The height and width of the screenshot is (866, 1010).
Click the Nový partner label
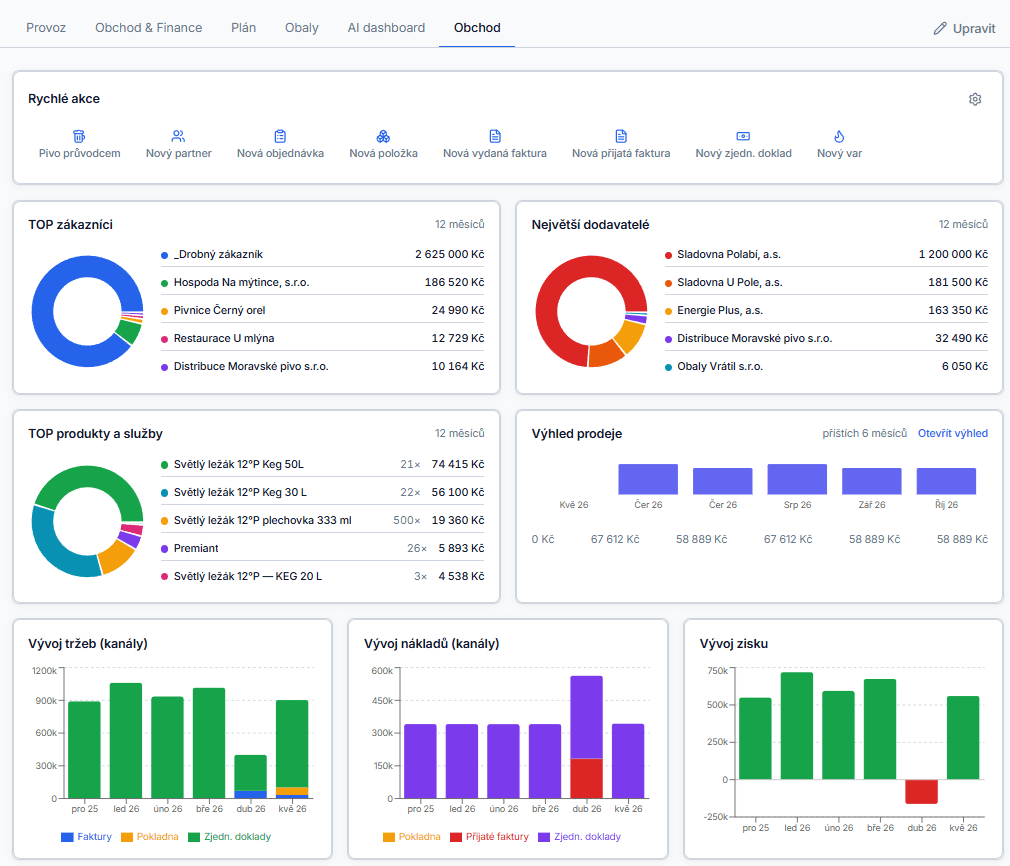[178, 153]
